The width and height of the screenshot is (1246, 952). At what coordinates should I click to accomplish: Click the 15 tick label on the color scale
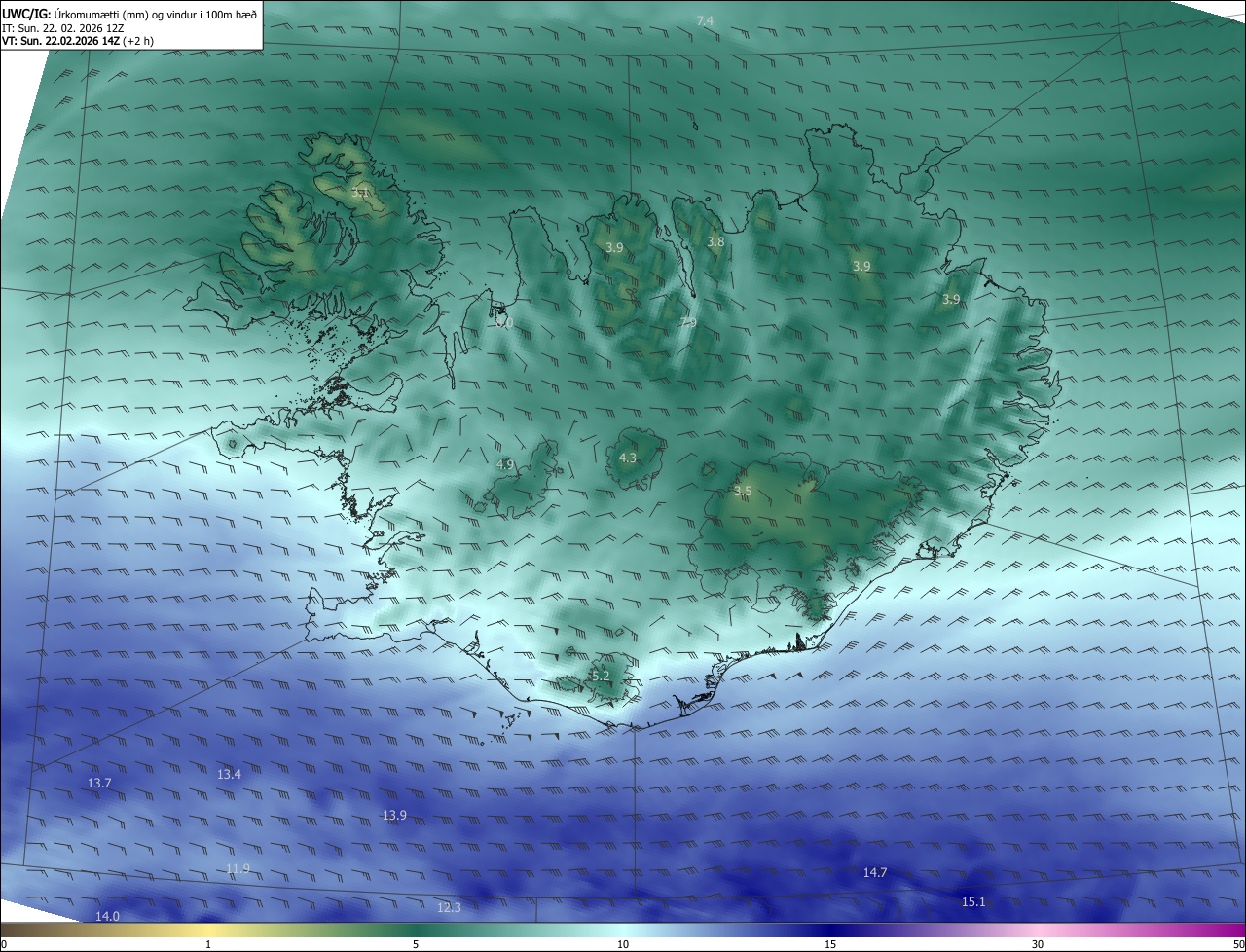pyautogui.click(x=830, y=944)
